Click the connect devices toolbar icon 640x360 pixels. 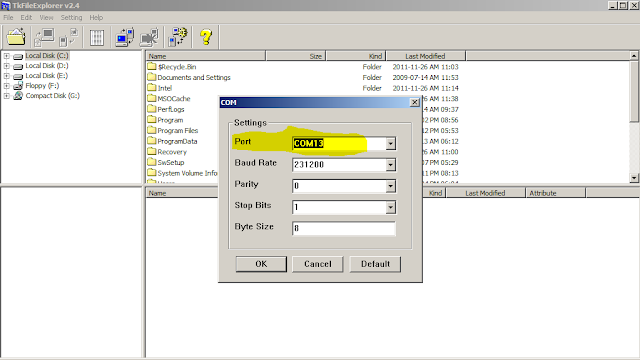tap(44, 37)
